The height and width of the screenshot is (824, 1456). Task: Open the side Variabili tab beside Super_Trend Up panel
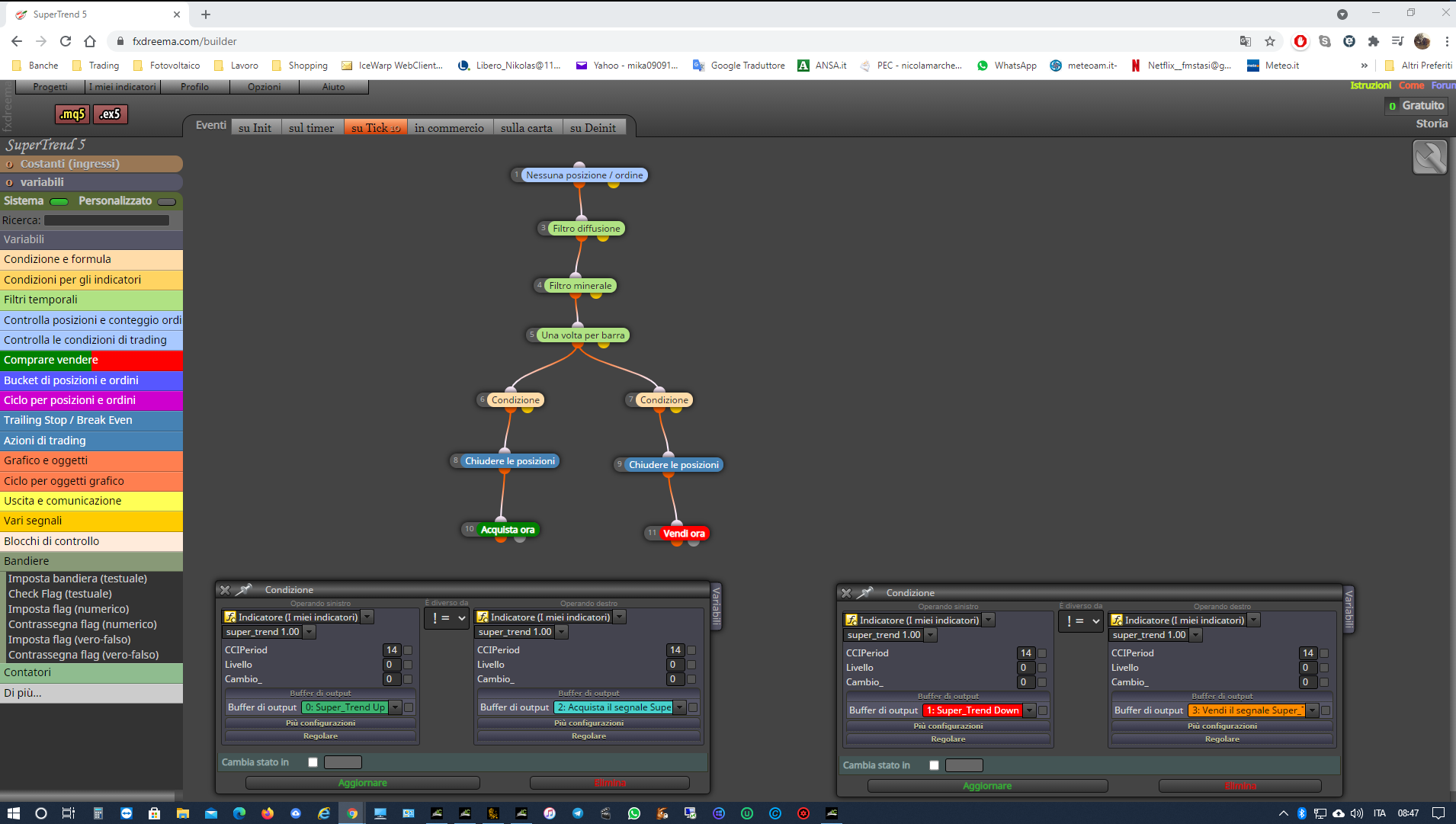pos(716,607)
